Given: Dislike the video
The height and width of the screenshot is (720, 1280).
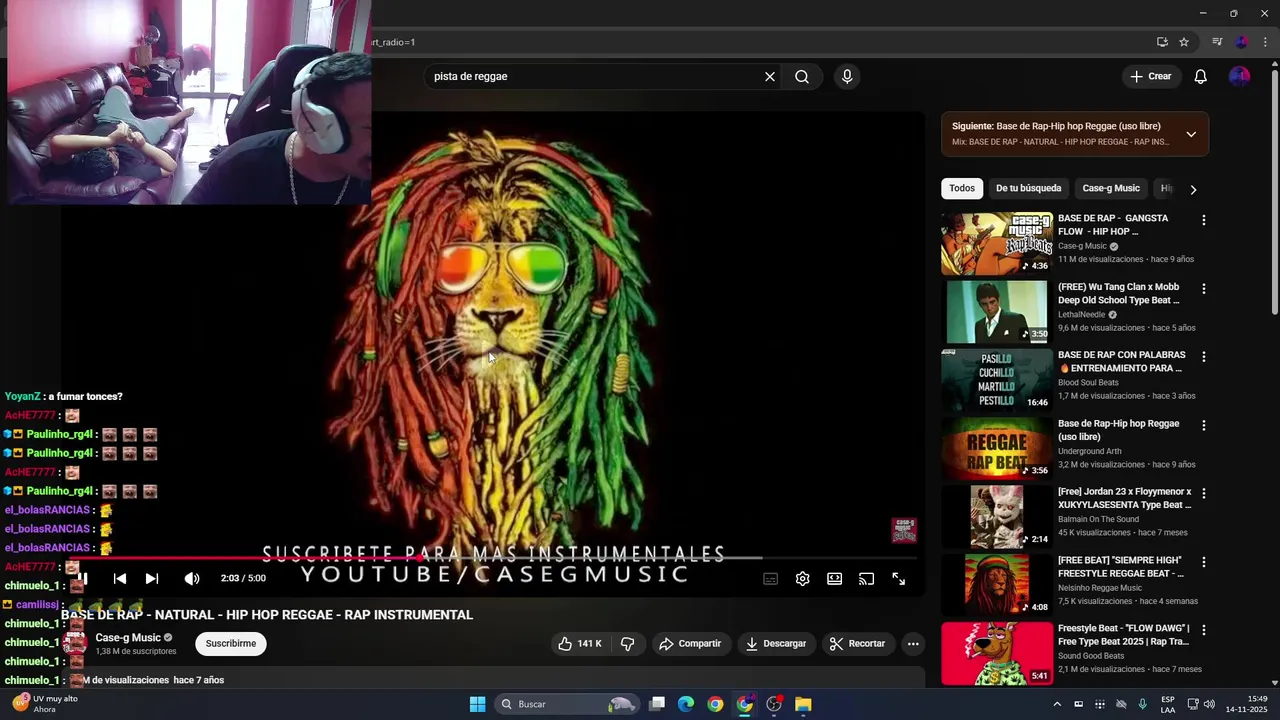Looking at the screenshot, I should pos(628,644).
